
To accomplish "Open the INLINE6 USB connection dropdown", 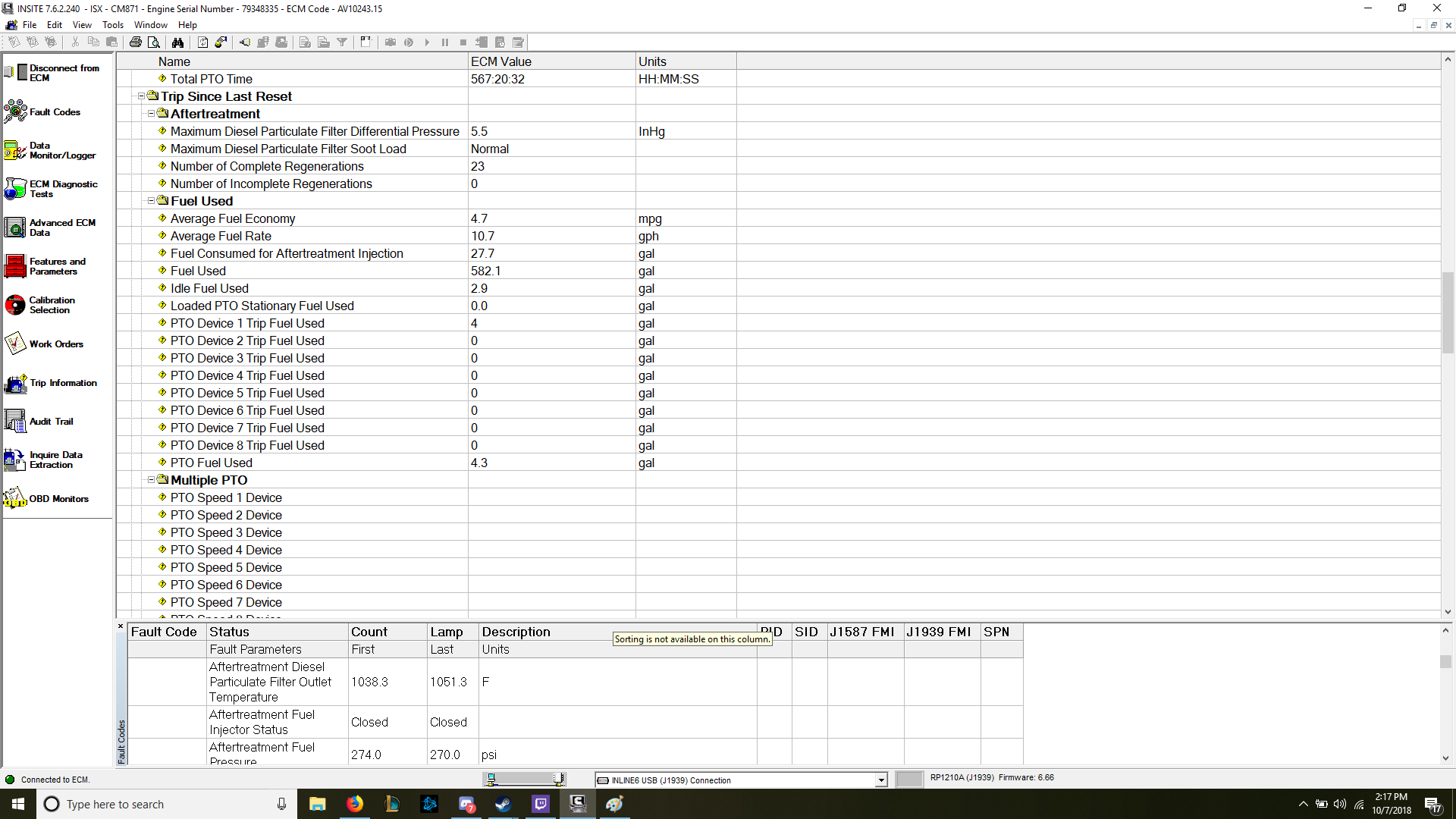I will point(880,780).
